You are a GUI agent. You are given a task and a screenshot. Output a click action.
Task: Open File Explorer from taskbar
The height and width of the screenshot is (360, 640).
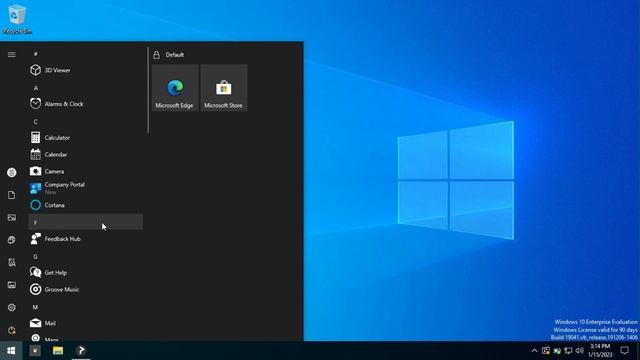coord(58,351)
